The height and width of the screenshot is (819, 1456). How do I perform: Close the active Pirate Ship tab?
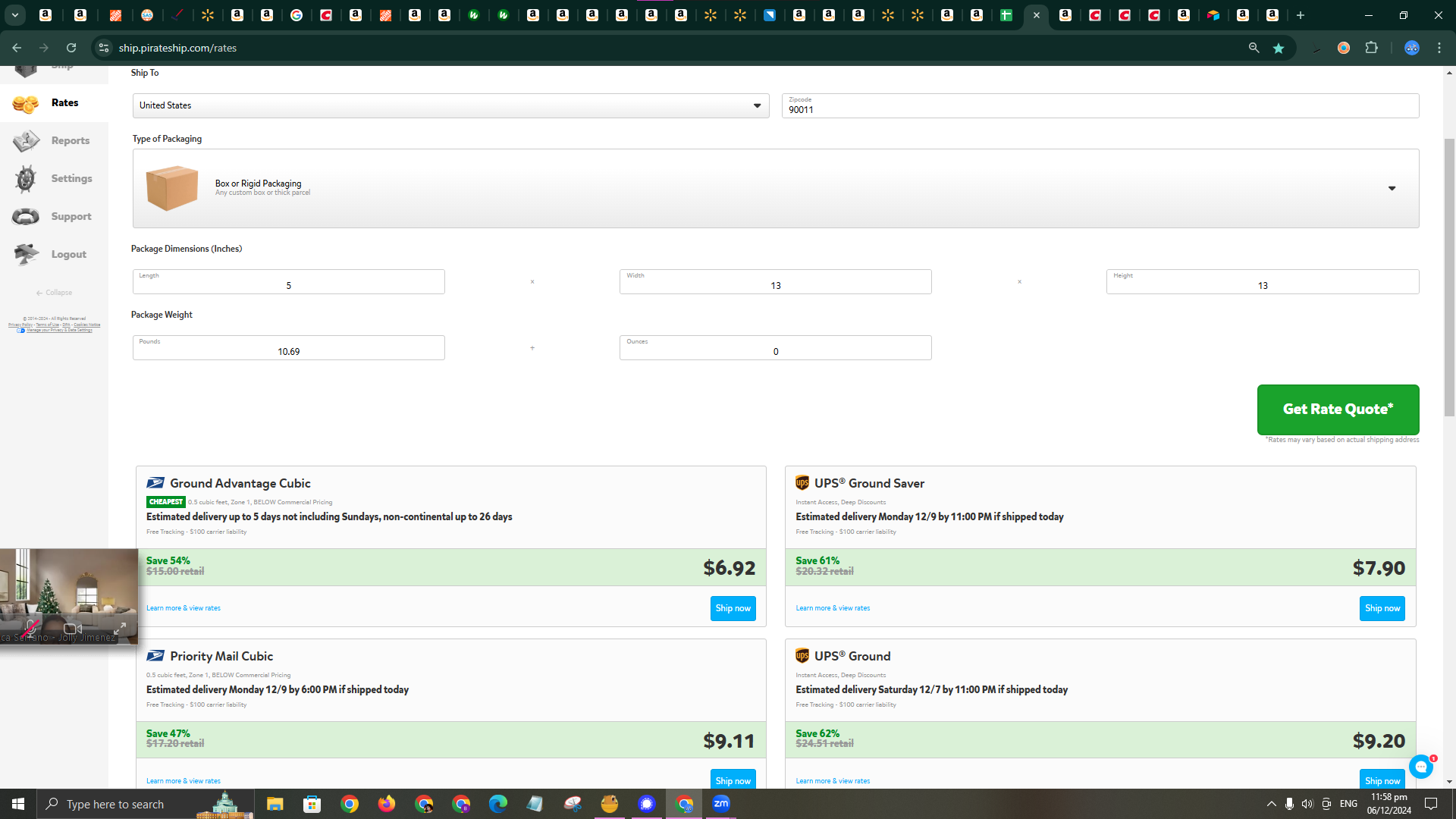tap(1037, 15)
